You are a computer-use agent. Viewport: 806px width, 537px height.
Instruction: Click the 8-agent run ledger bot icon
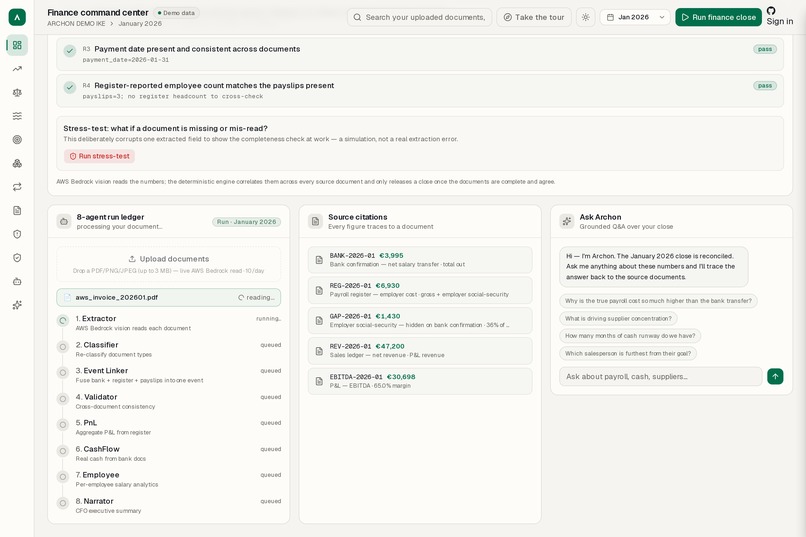(64, 221)
